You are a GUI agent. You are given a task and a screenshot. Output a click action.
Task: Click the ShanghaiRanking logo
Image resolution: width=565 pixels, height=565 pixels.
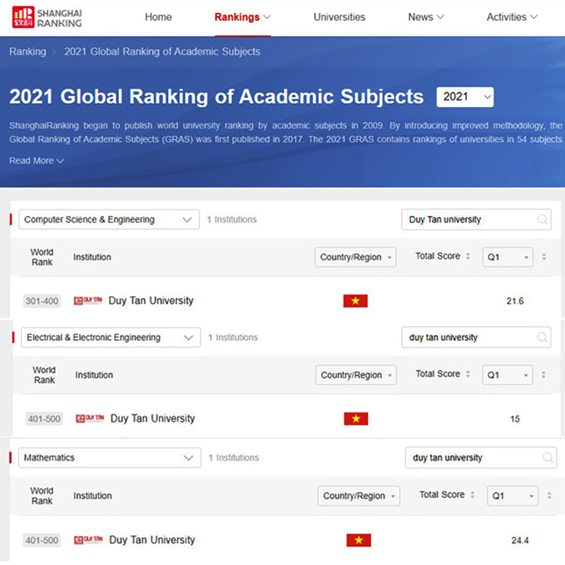click(x=47, y=17)
